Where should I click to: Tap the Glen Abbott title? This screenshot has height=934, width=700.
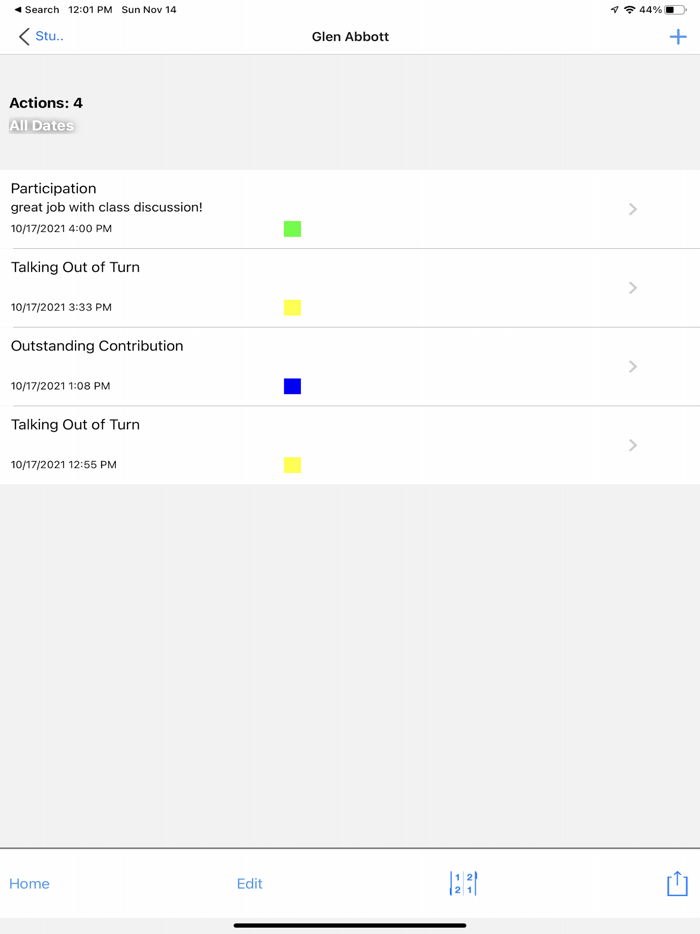click(x=350, y=36)
